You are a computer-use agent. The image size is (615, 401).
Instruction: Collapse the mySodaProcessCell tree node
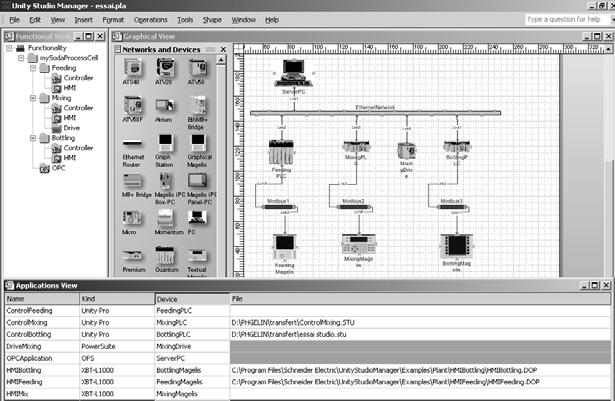click(21, 58)
